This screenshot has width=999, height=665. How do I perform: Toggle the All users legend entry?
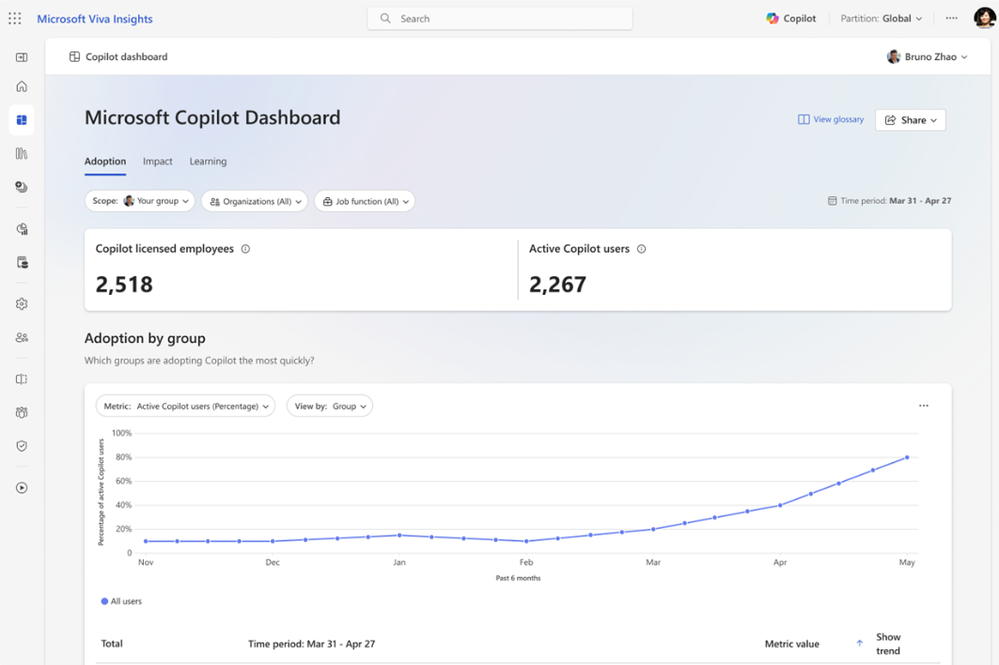121,601
